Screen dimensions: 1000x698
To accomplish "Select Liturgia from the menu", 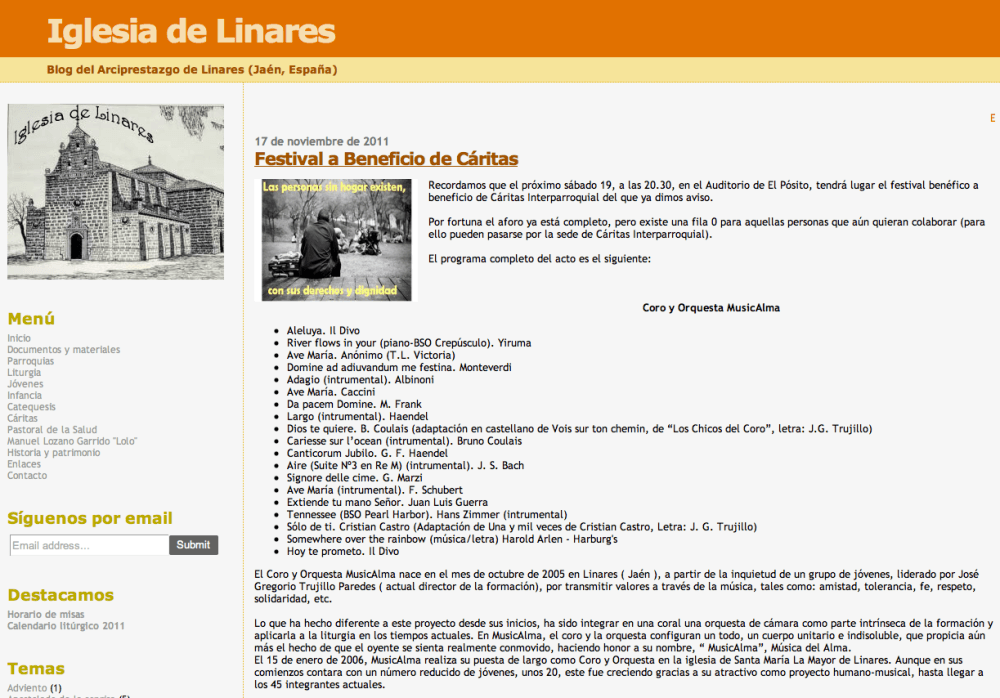I will click(x=24, y=373).
